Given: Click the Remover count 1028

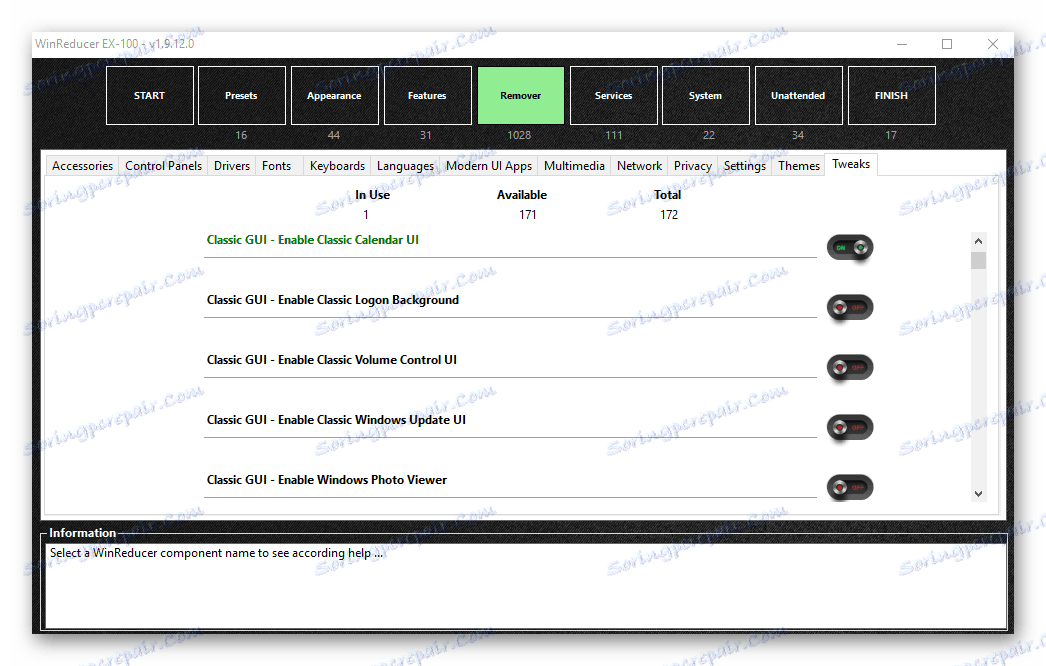Looking at the screenshot, I should (519, 135).
